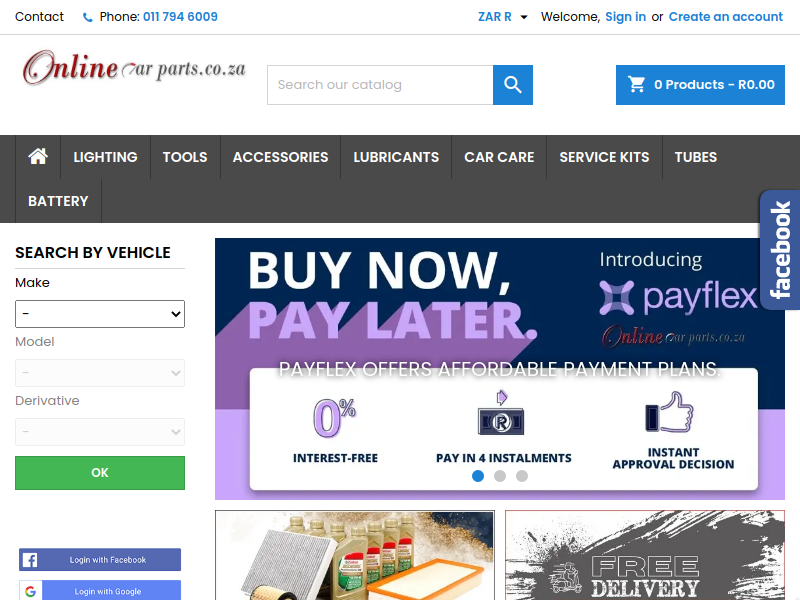Image resolution: width=800 pixels, height=600 pixels.
Task: Open the ZAR R currency selector
Action: coord(502,17)
